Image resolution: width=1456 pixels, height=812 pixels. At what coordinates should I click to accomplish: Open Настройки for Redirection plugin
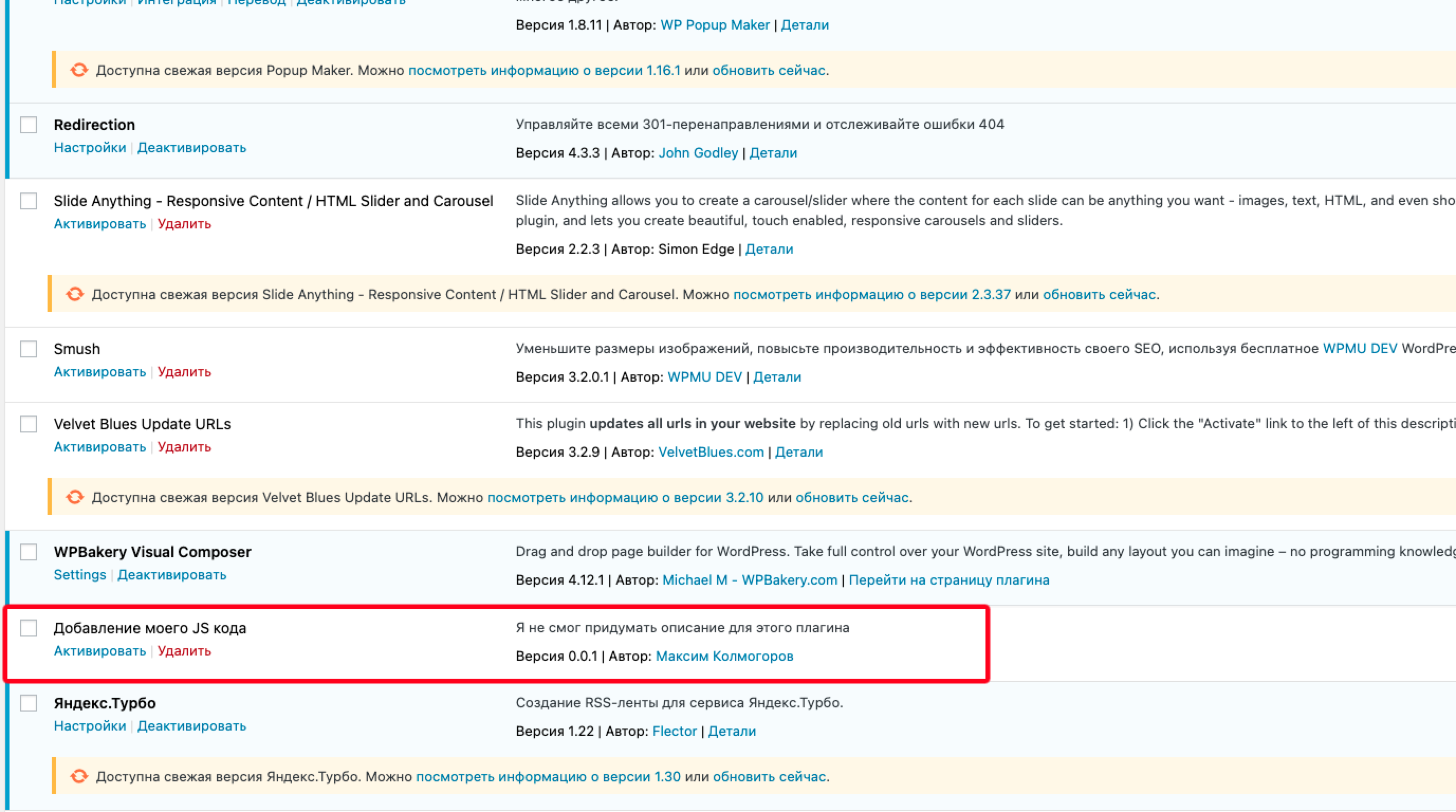coord(90,147)
